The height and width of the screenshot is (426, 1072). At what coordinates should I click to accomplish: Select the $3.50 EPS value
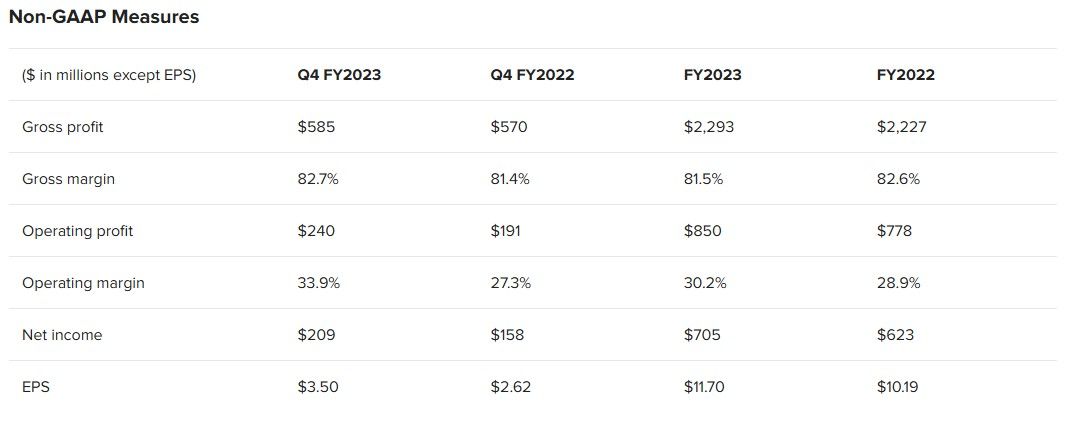tap(318, 387)
